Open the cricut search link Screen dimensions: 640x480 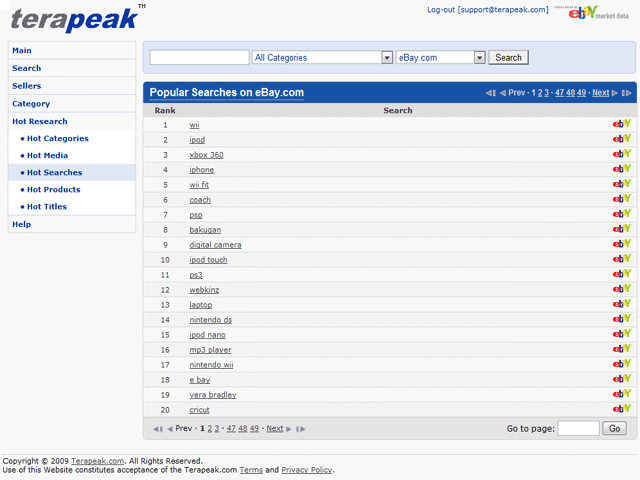click(199, 410)
